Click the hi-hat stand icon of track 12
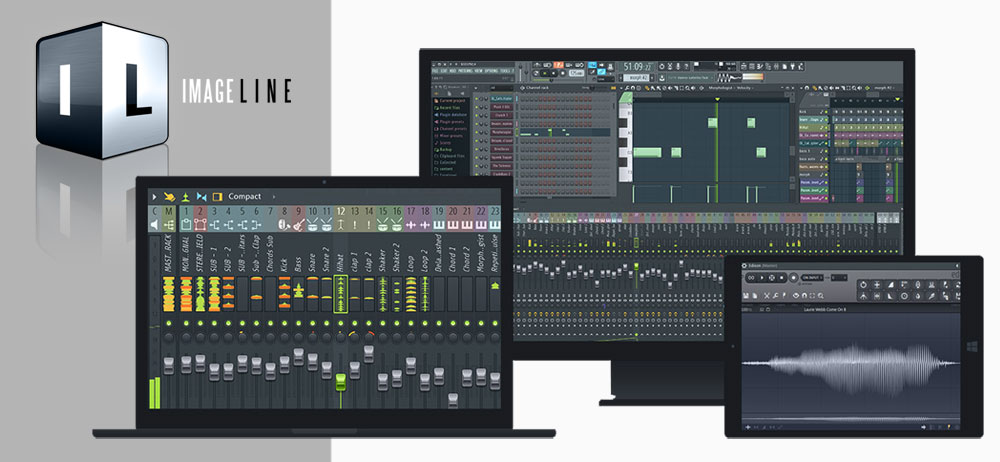 coord(341,225)
